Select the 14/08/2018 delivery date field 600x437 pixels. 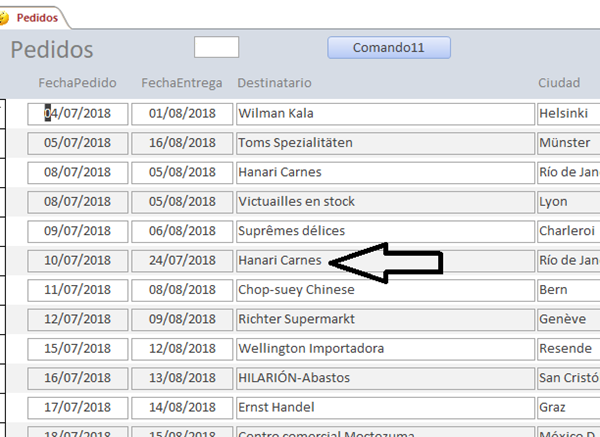click(x=182, y=408)
